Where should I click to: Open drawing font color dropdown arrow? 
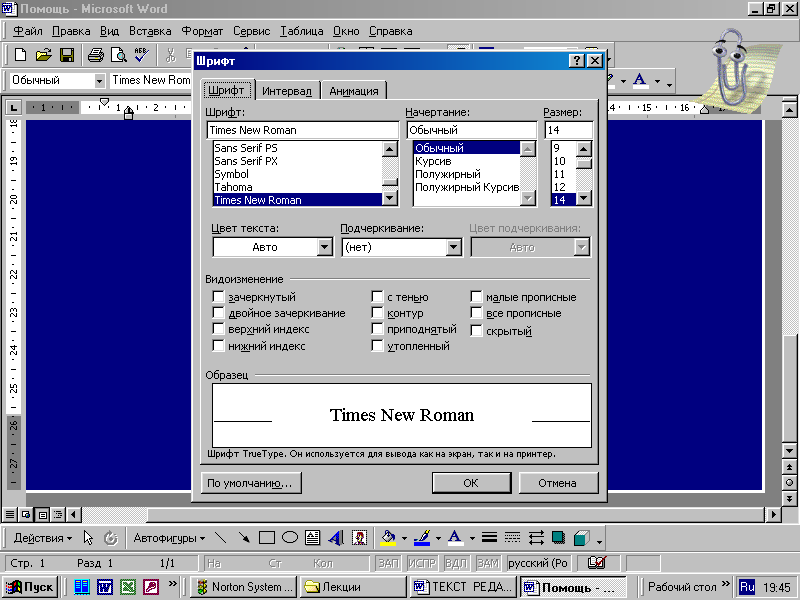(472, 538)
